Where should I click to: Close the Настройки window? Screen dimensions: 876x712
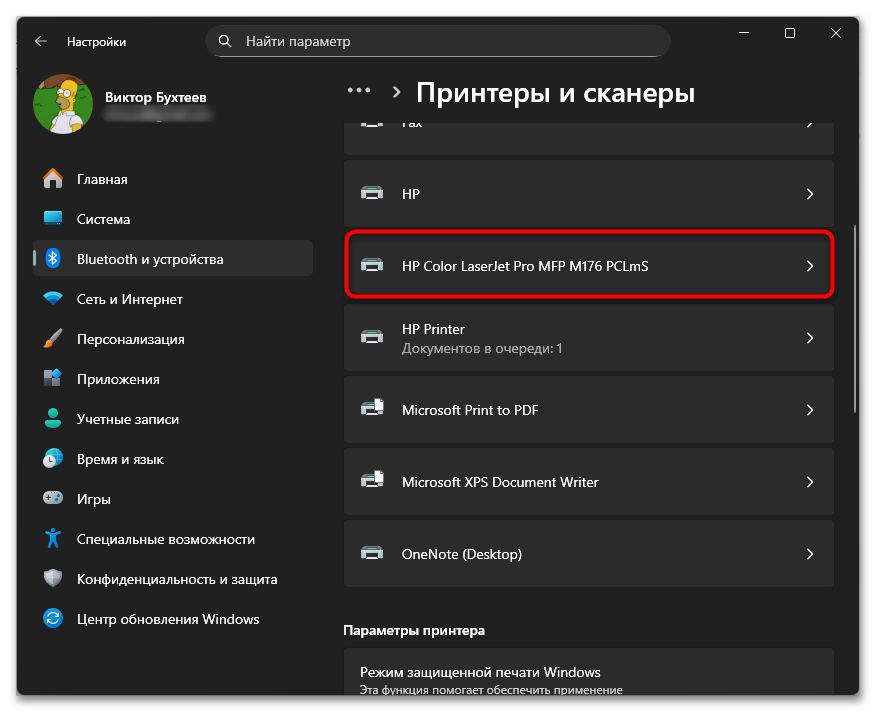click(835, 34)
